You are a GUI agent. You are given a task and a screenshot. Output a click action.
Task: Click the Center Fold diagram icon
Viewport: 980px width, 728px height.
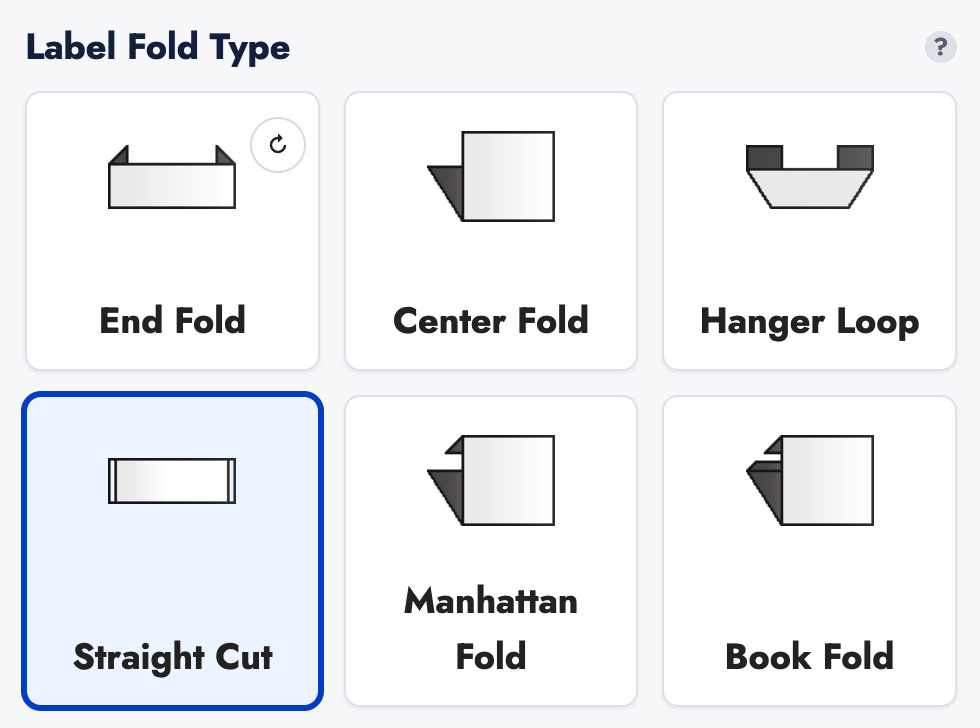click(491, 177)
